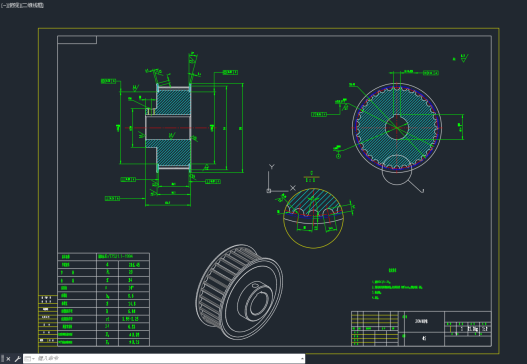
Task: Open the viewport controls label at top-left
Action: coord(22,5)
